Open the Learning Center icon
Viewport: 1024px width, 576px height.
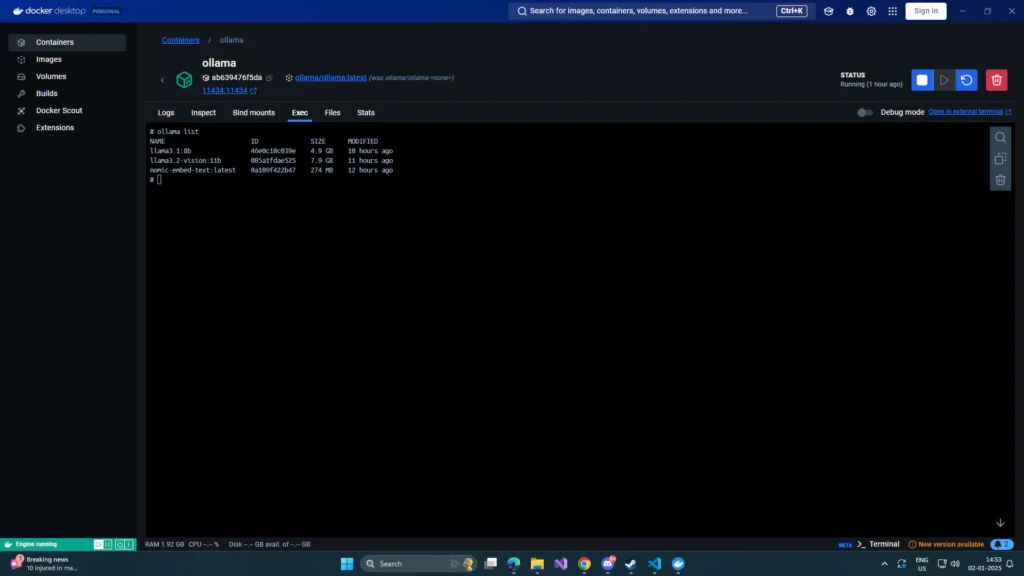(829, 11)
